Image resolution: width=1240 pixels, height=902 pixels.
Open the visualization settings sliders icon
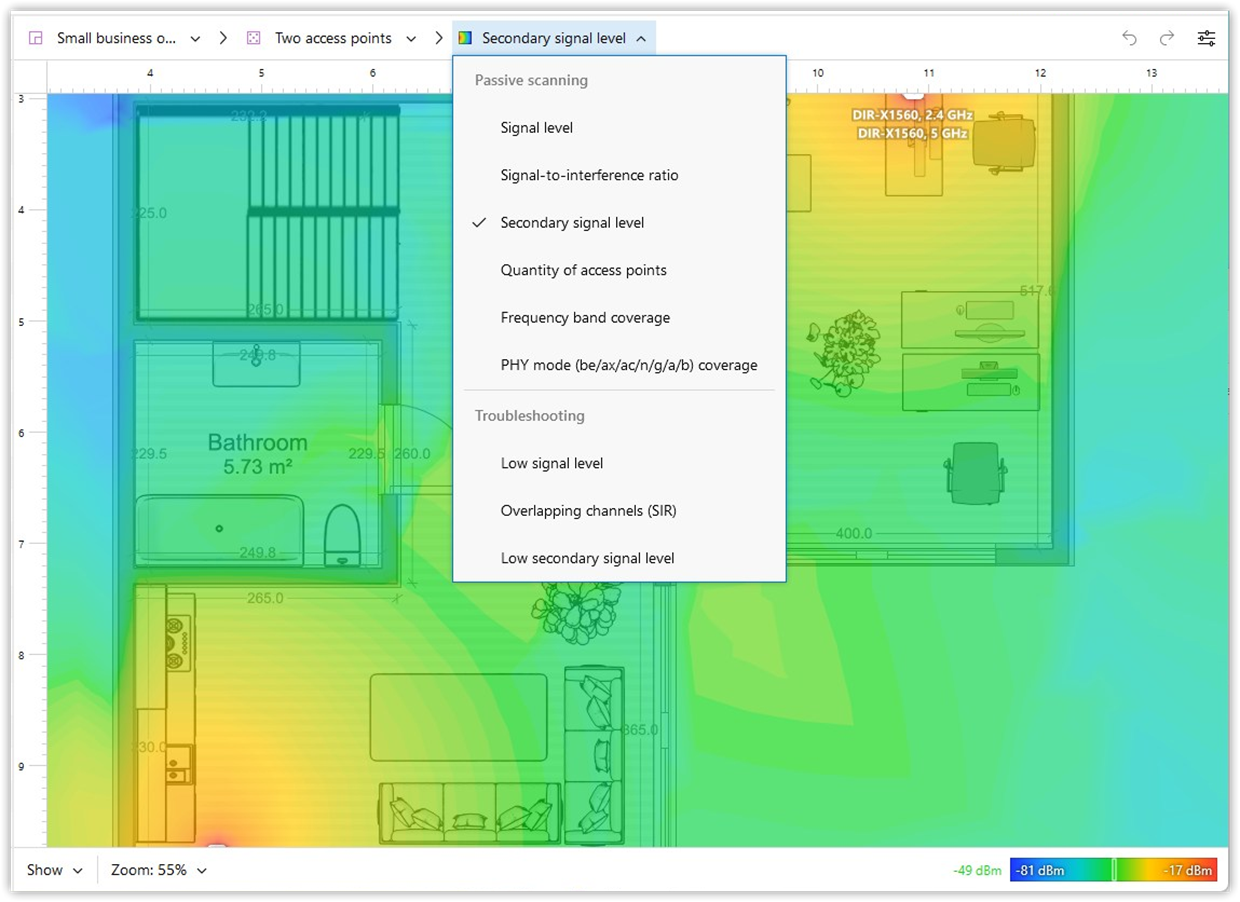click(1206, 38)
